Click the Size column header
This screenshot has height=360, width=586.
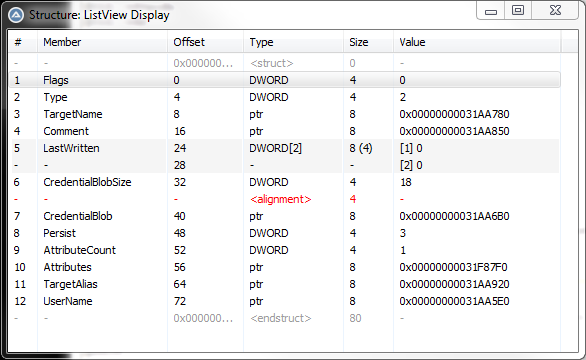368,42
